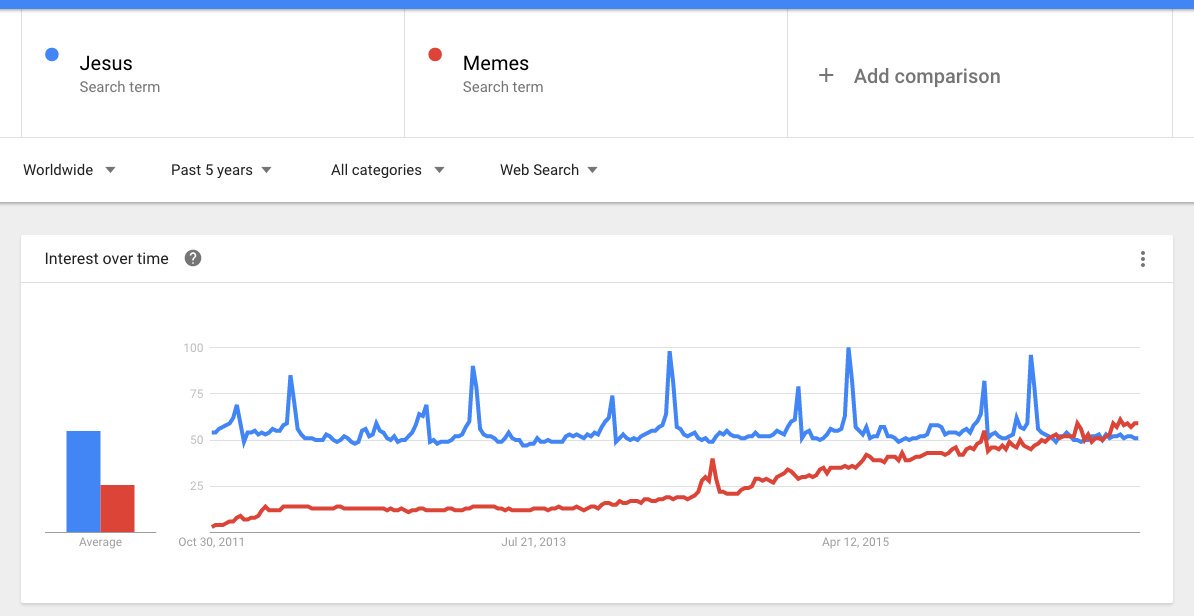This screenshot has width=1194, height=616.
Task: Click the red dot next to Memes
Action: click(435, 55)
